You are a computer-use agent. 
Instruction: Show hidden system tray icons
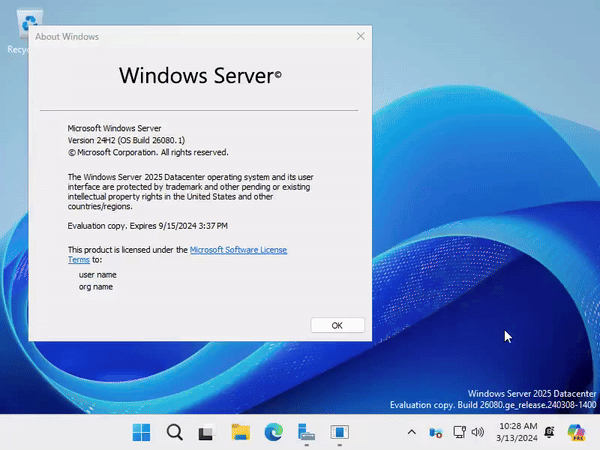[x=411, y=432]
